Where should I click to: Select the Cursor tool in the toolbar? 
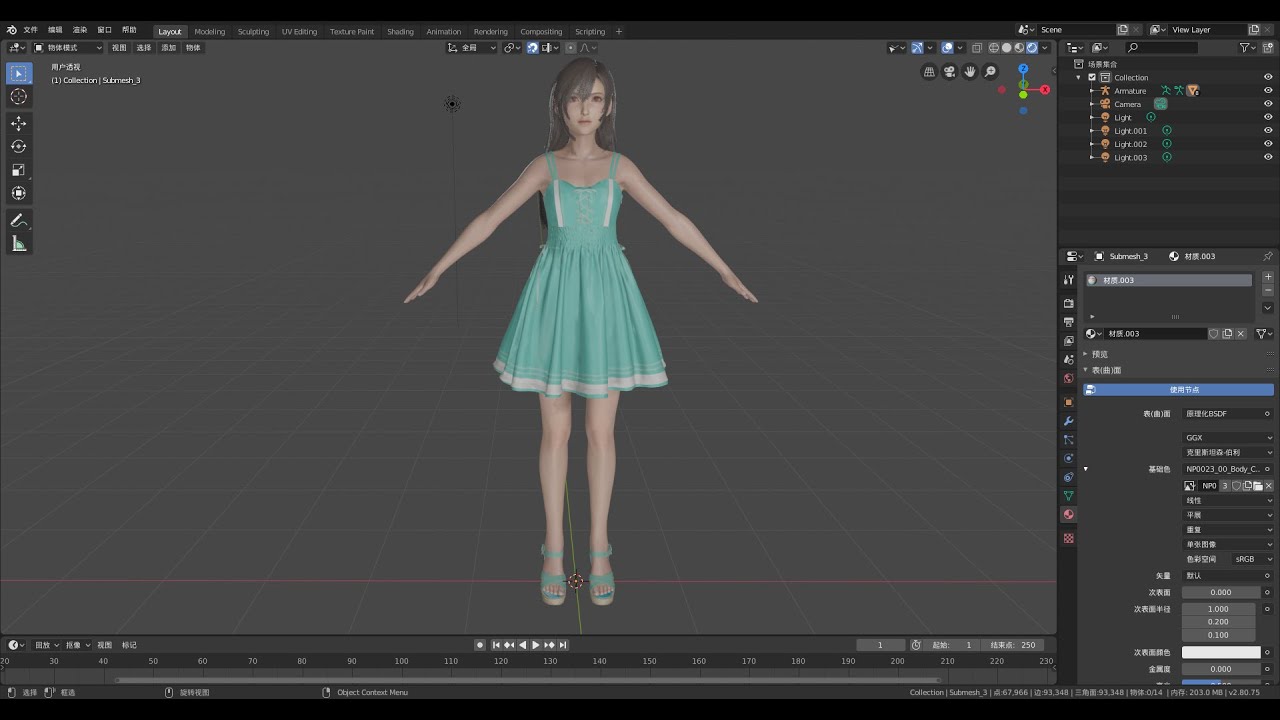[19, 96]
